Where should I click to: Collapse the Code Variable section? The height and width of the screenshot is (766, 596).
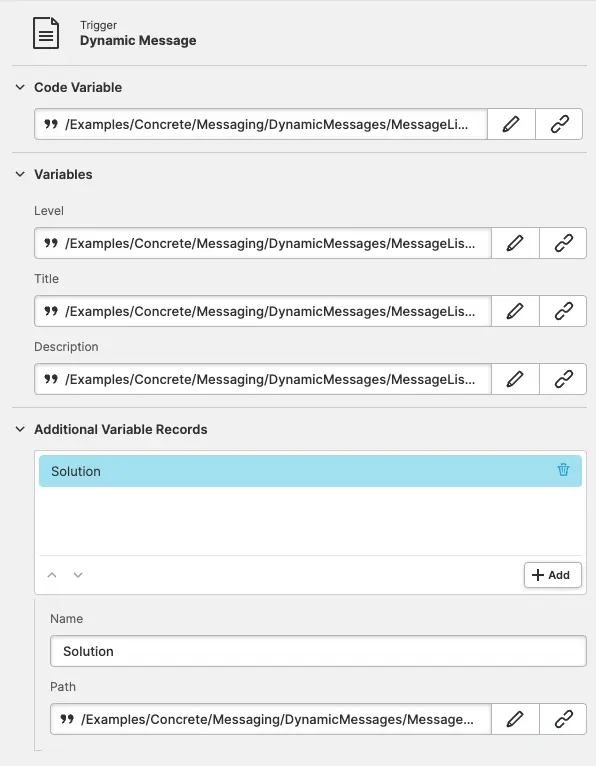point(20,87)
